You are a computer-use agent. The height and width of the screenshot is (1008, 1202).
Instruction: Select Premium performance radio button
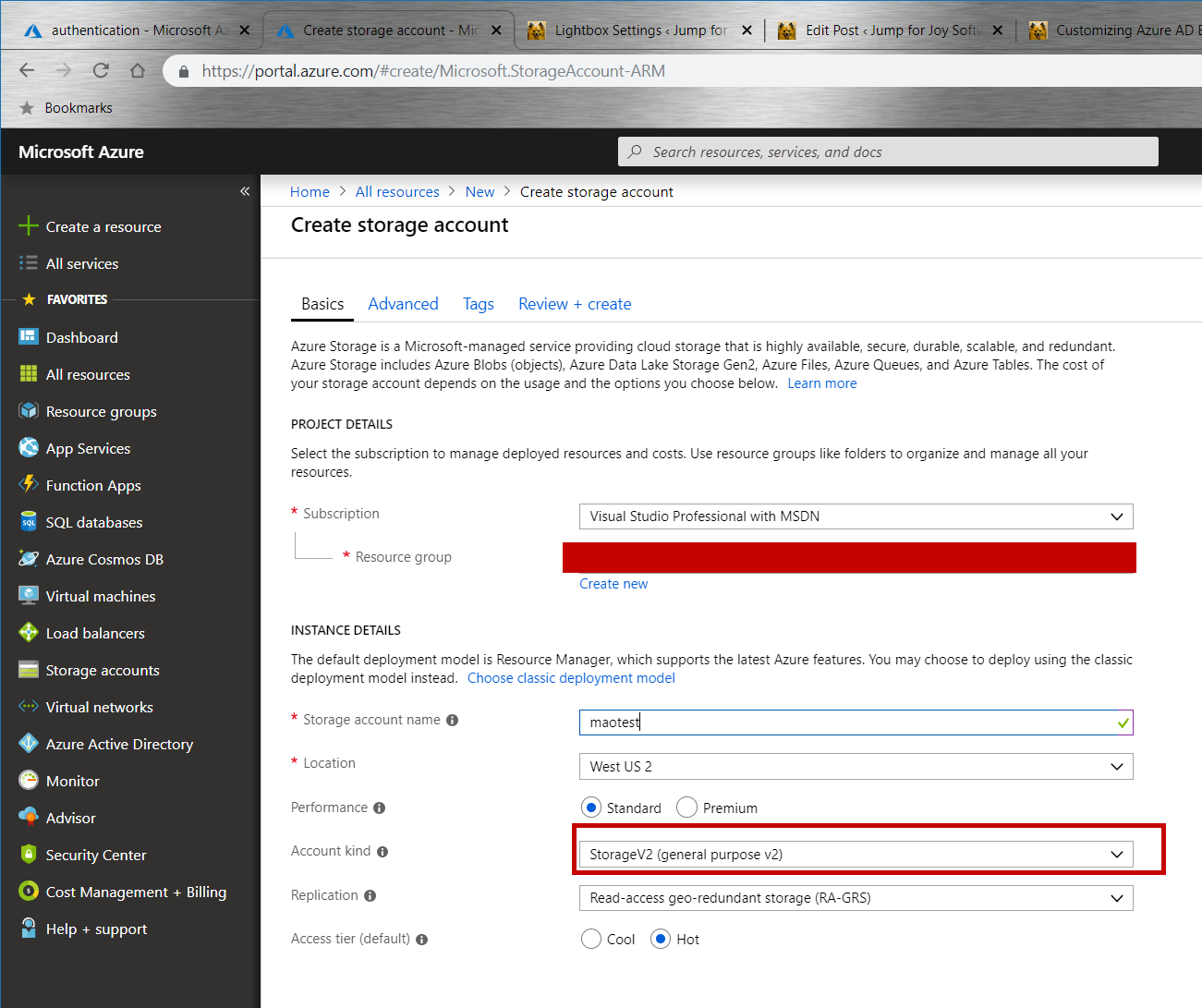pos(686,808)
